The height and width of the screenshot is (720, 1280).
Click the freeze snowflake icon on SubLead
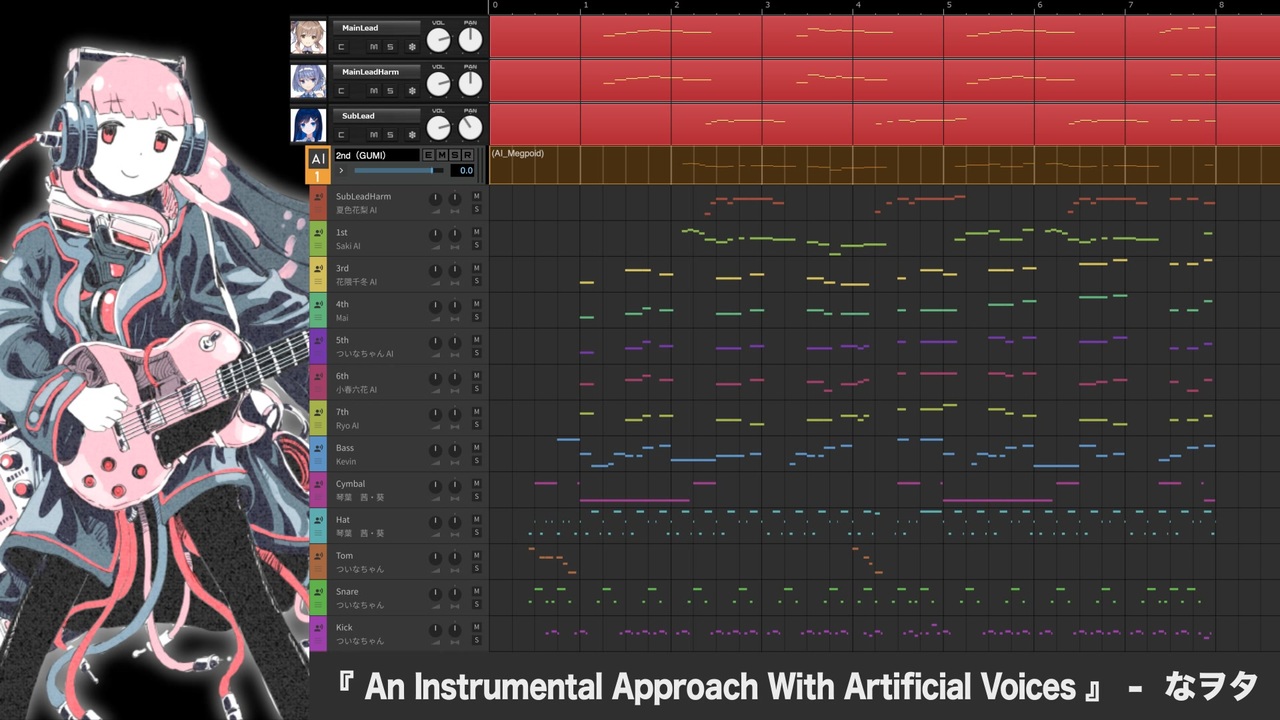tap(412, 135)
